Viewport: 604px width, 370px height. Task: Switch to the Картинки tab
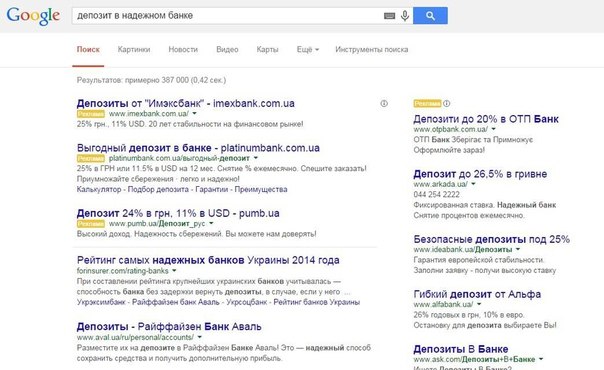(x=134, y=50)
